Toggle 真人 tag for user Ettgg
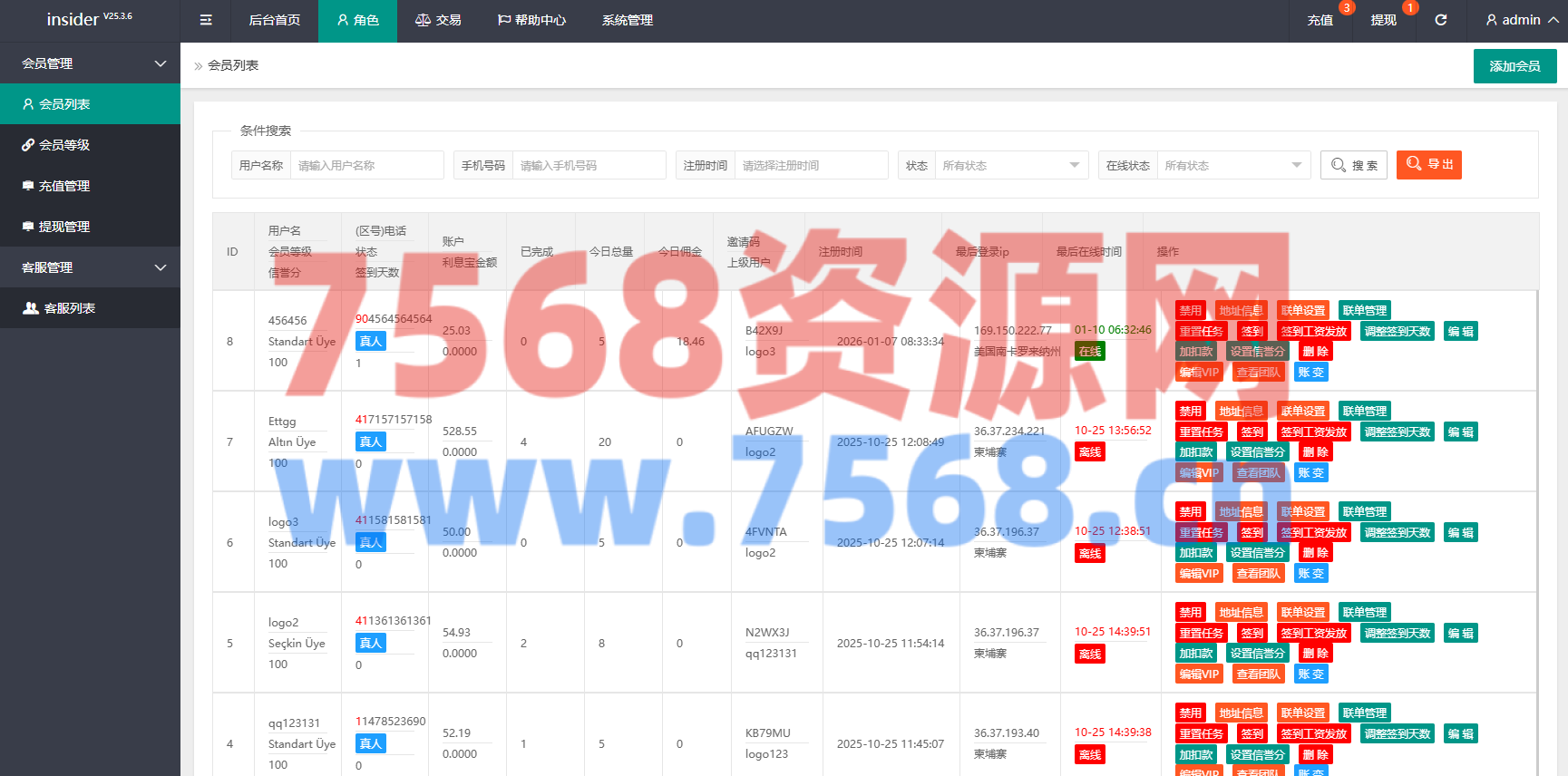The image size is (1568, 776). [x=370, y=441]
